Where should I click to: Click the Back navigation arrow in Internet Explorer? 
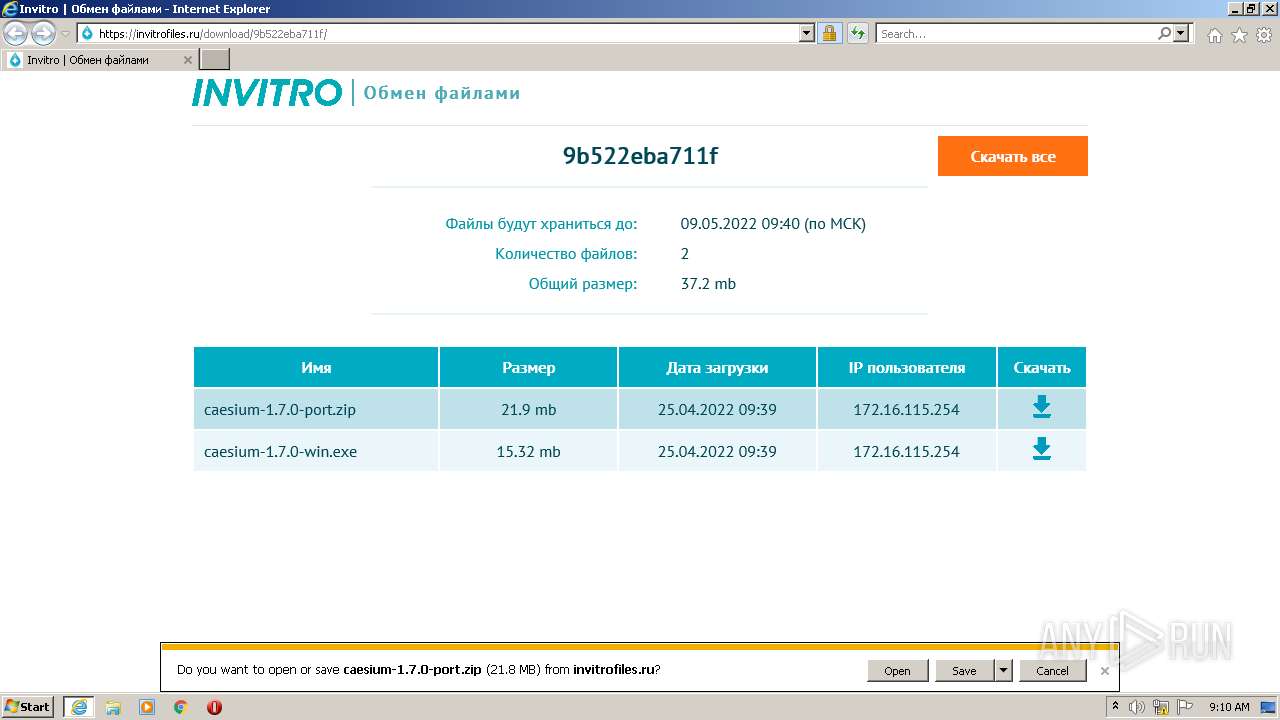click(16, 34)
